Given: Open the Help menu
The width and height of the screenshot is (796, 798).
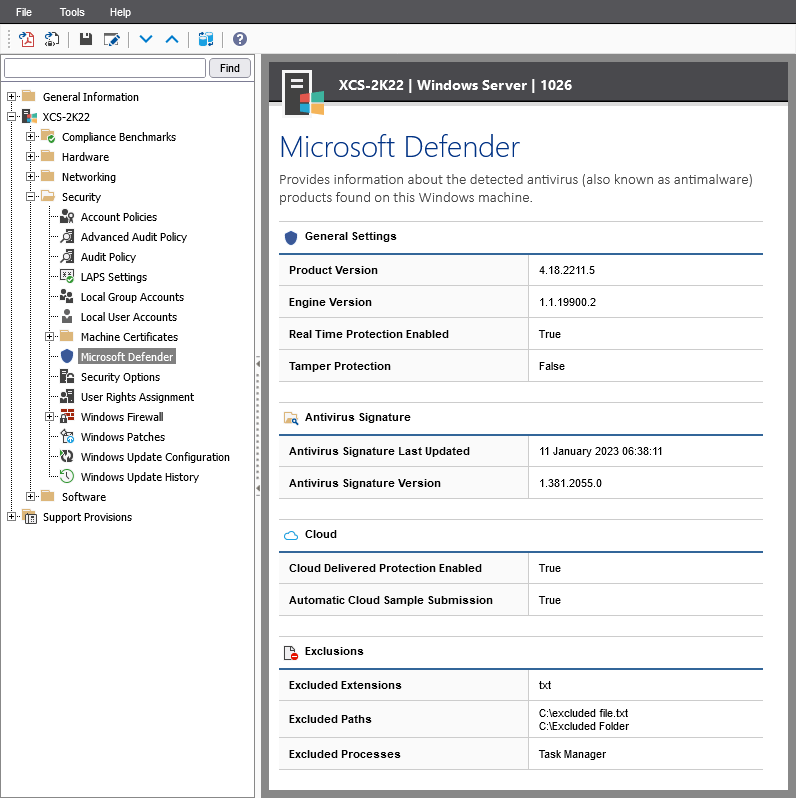Looking at the screenshot, I should 120,12.
